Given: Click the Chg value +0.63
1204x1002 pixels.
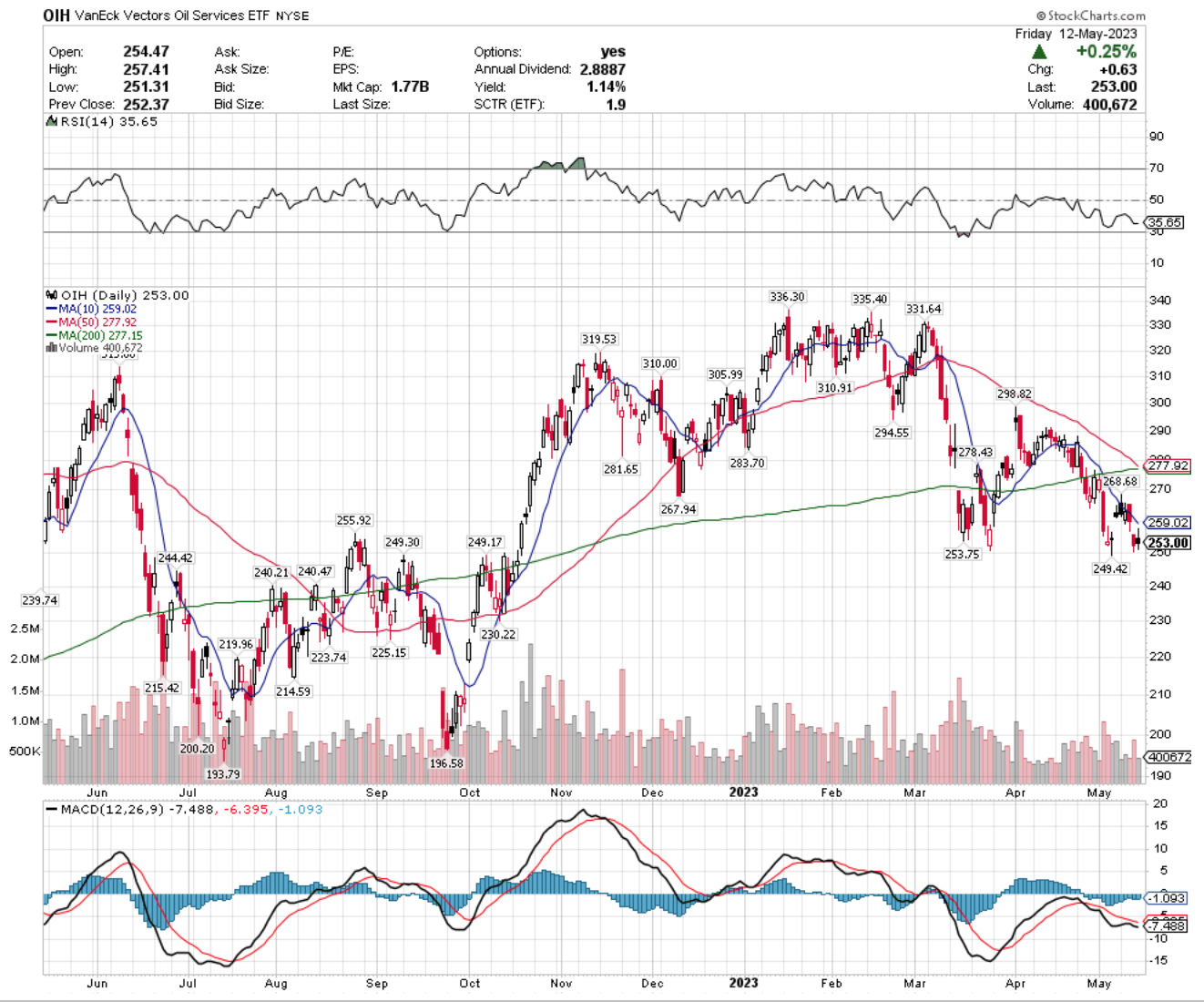Looking at the screenshot, I should [x=1117, y=69].
